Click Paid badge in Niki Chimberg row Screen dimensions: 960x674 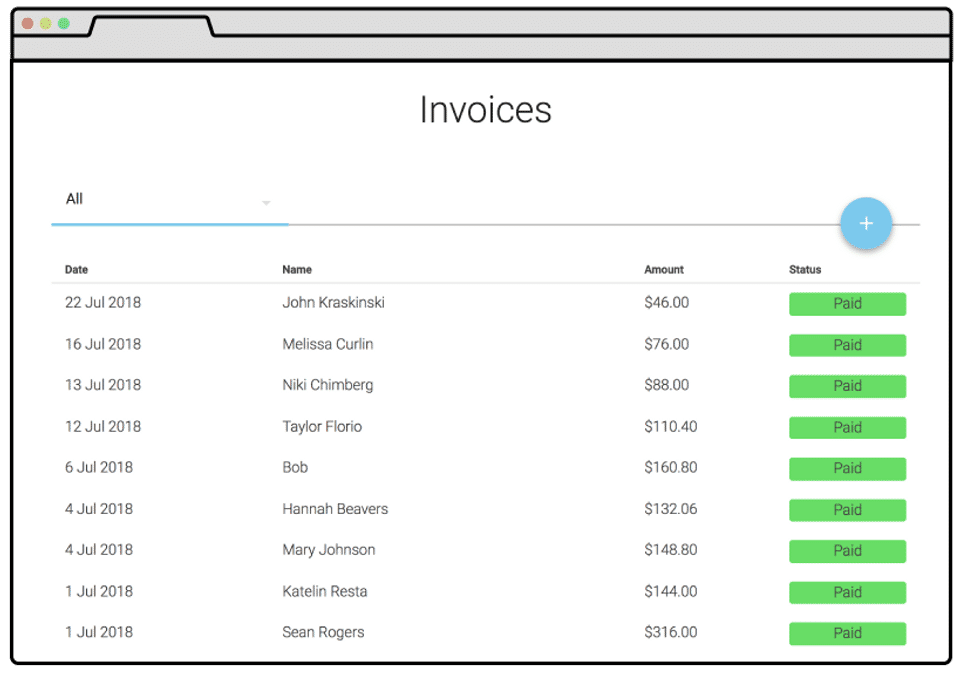(847, 386)
